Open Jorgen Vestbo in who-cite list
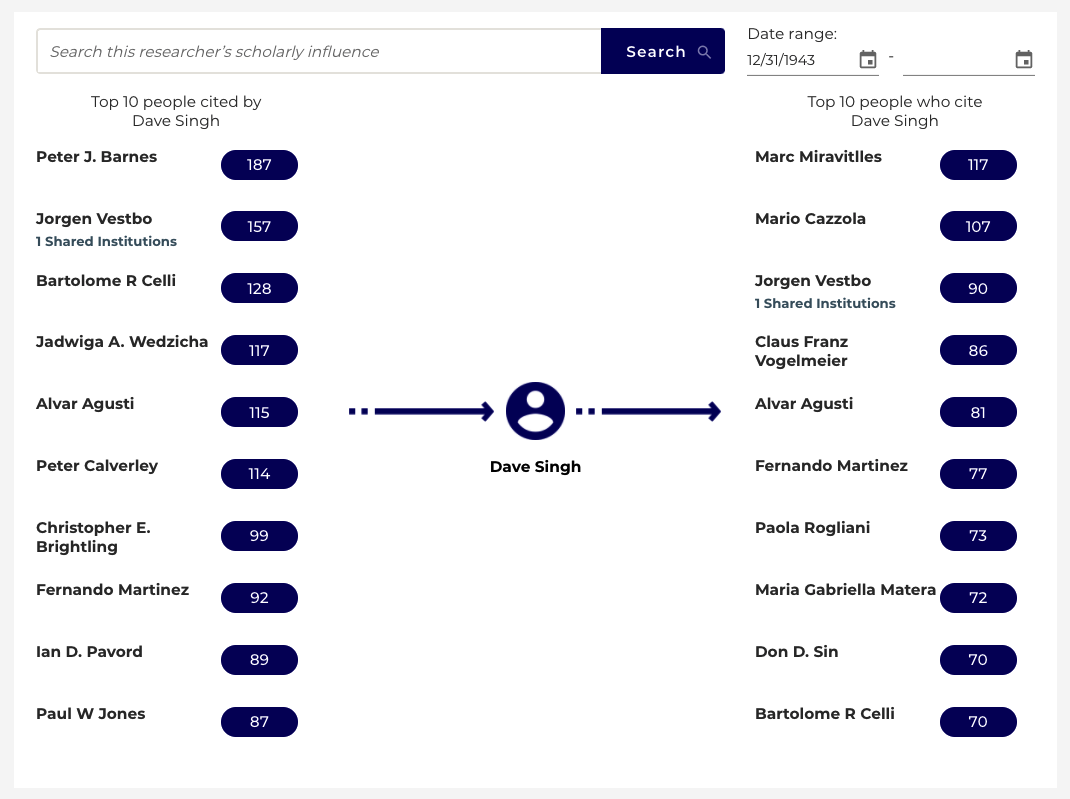Image resolution: width=1070 pixels, height=799 pixels. point(813,281)
